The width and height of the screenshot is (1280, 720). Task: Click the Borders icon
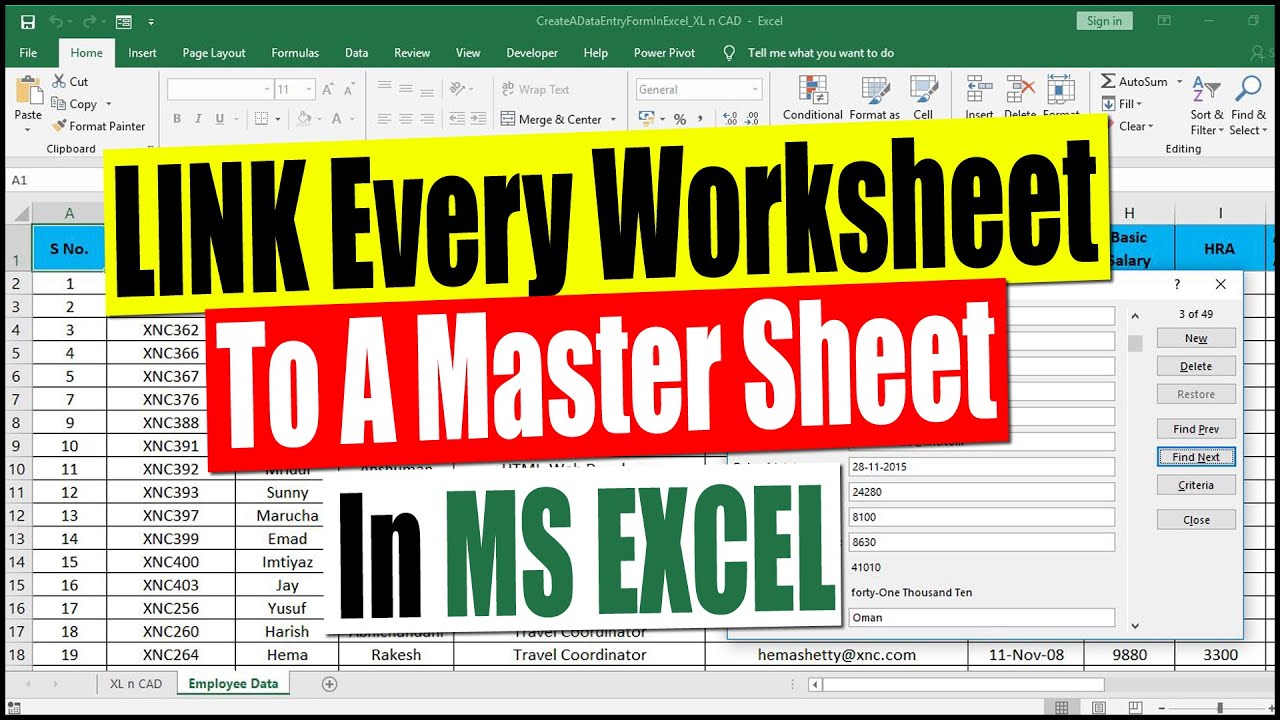[x=261, y=119]
